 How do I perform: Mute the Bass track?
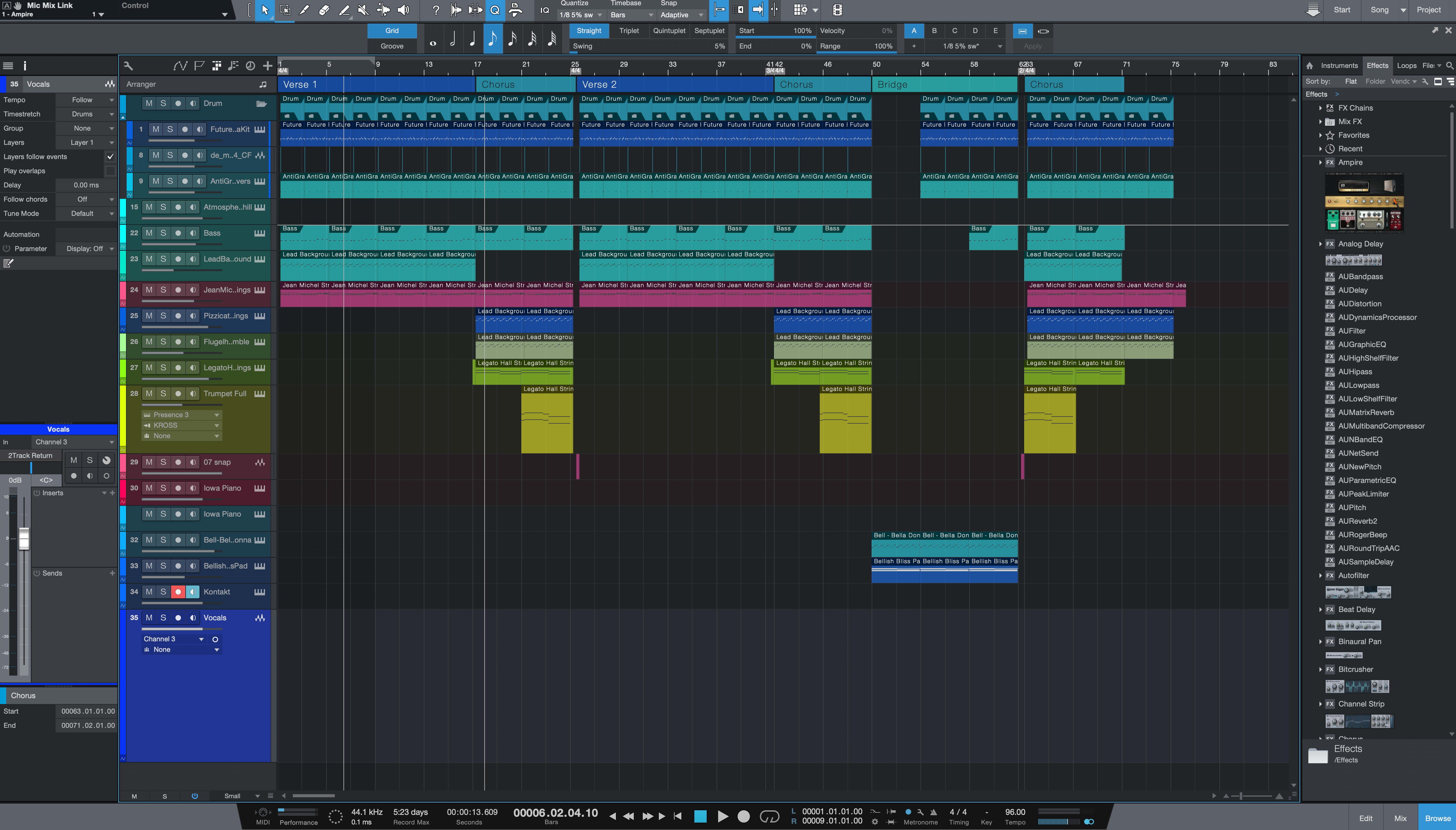[149, 233]
